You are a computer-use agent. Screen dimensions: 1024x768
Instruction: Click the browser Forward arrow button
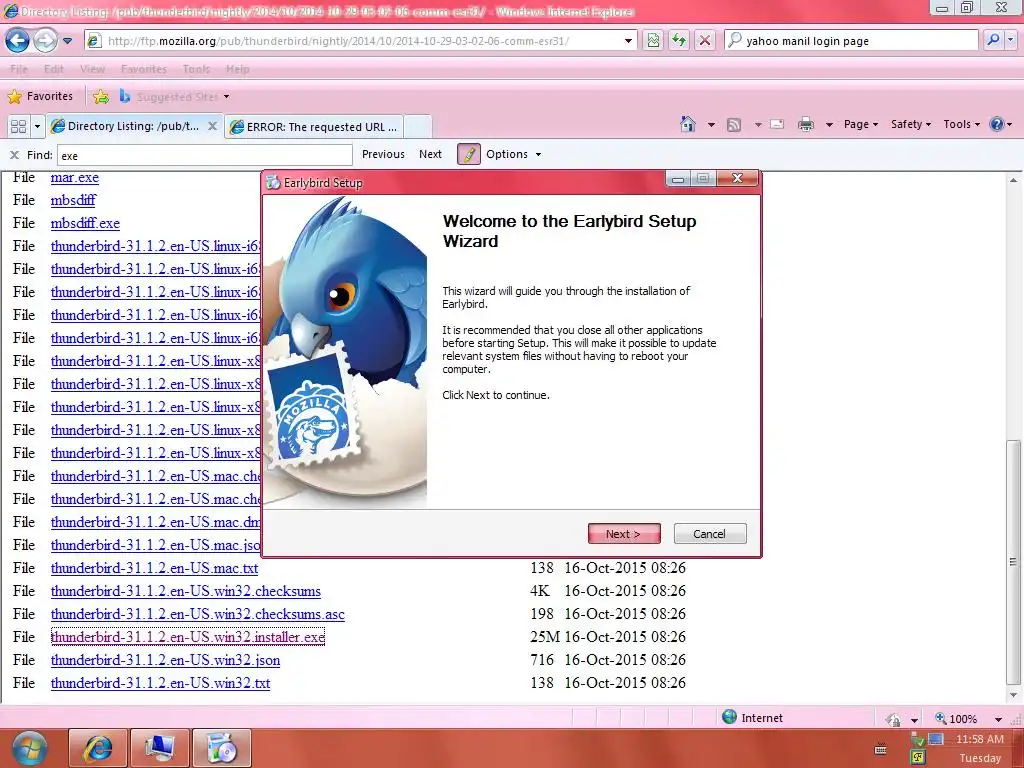point(45,40)
